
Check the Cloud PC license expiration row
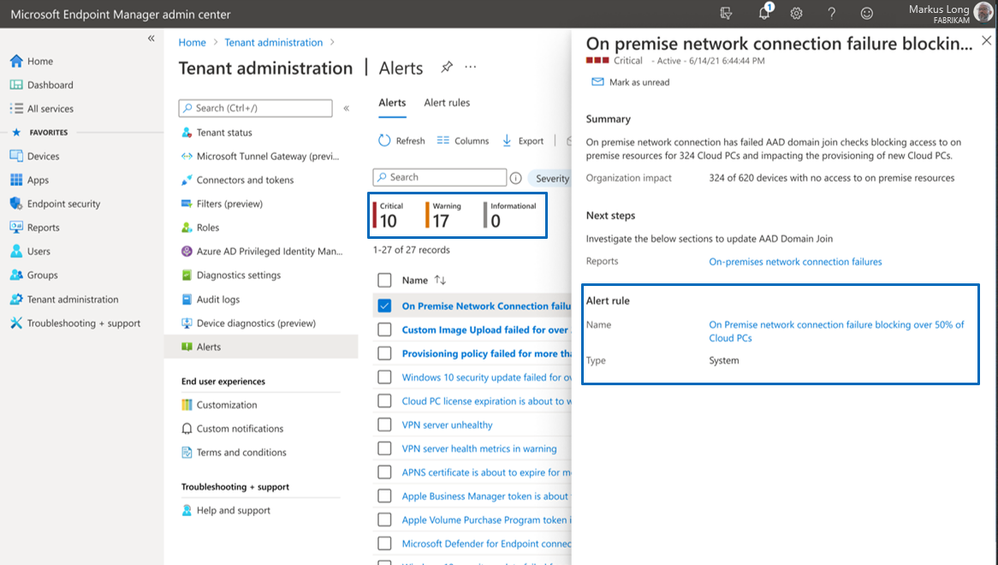click(x=384, y=401)
